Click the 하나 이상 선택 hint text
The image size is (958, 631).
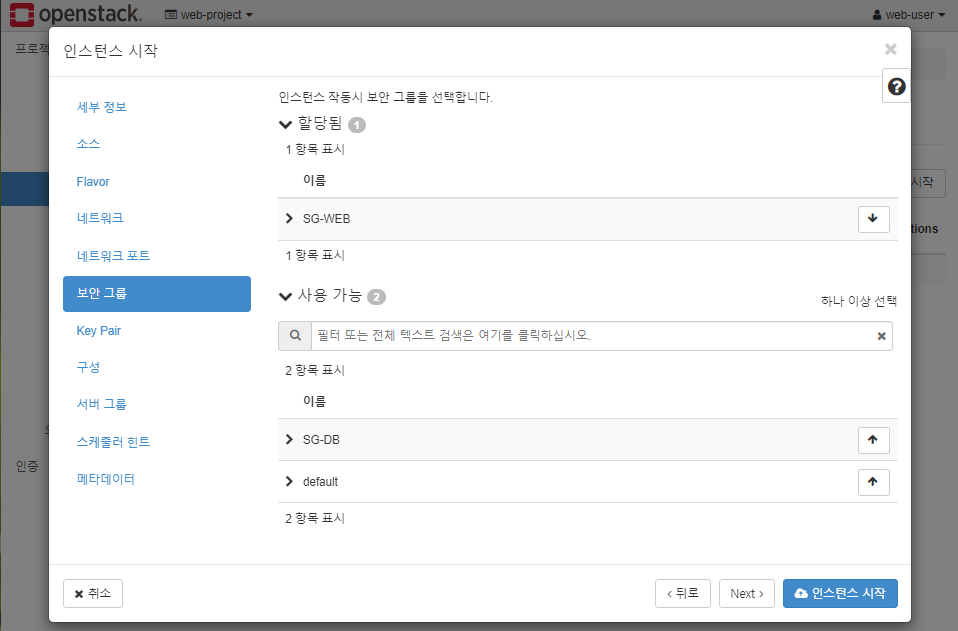[x=858, y=301]
